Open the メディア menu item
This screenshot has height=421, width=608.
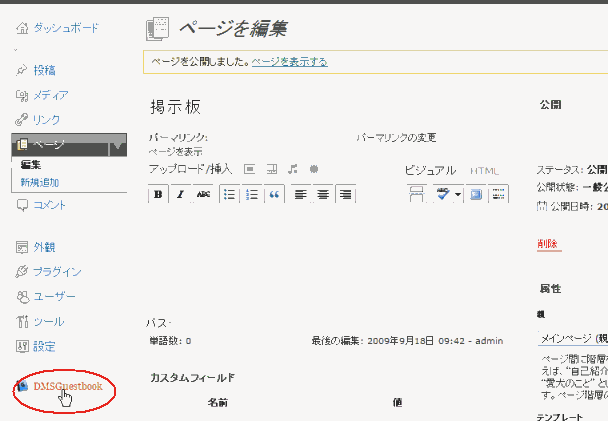point(50,95)
